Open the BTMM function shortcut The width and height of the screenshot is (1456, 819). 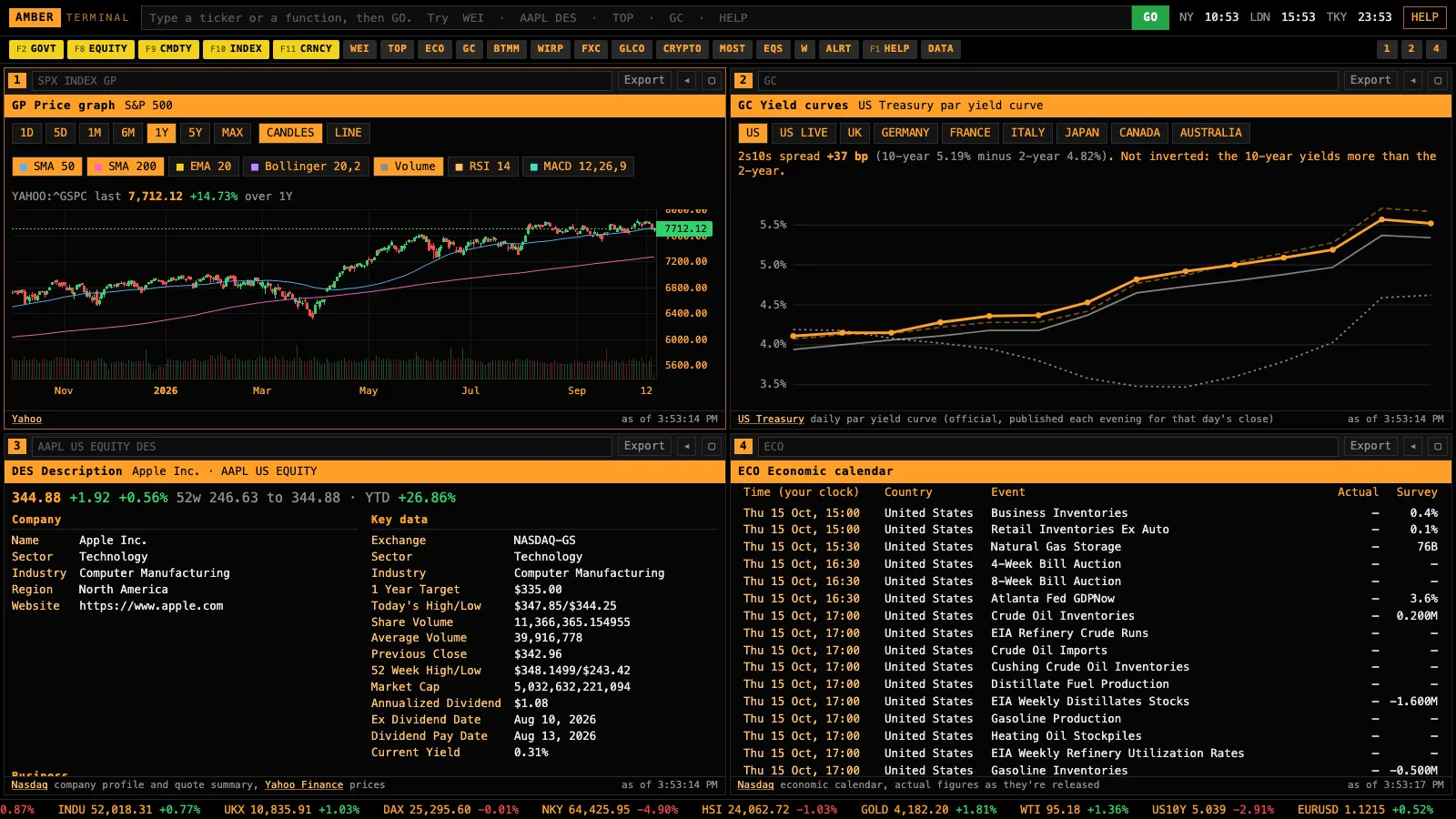tap(507, 49)
